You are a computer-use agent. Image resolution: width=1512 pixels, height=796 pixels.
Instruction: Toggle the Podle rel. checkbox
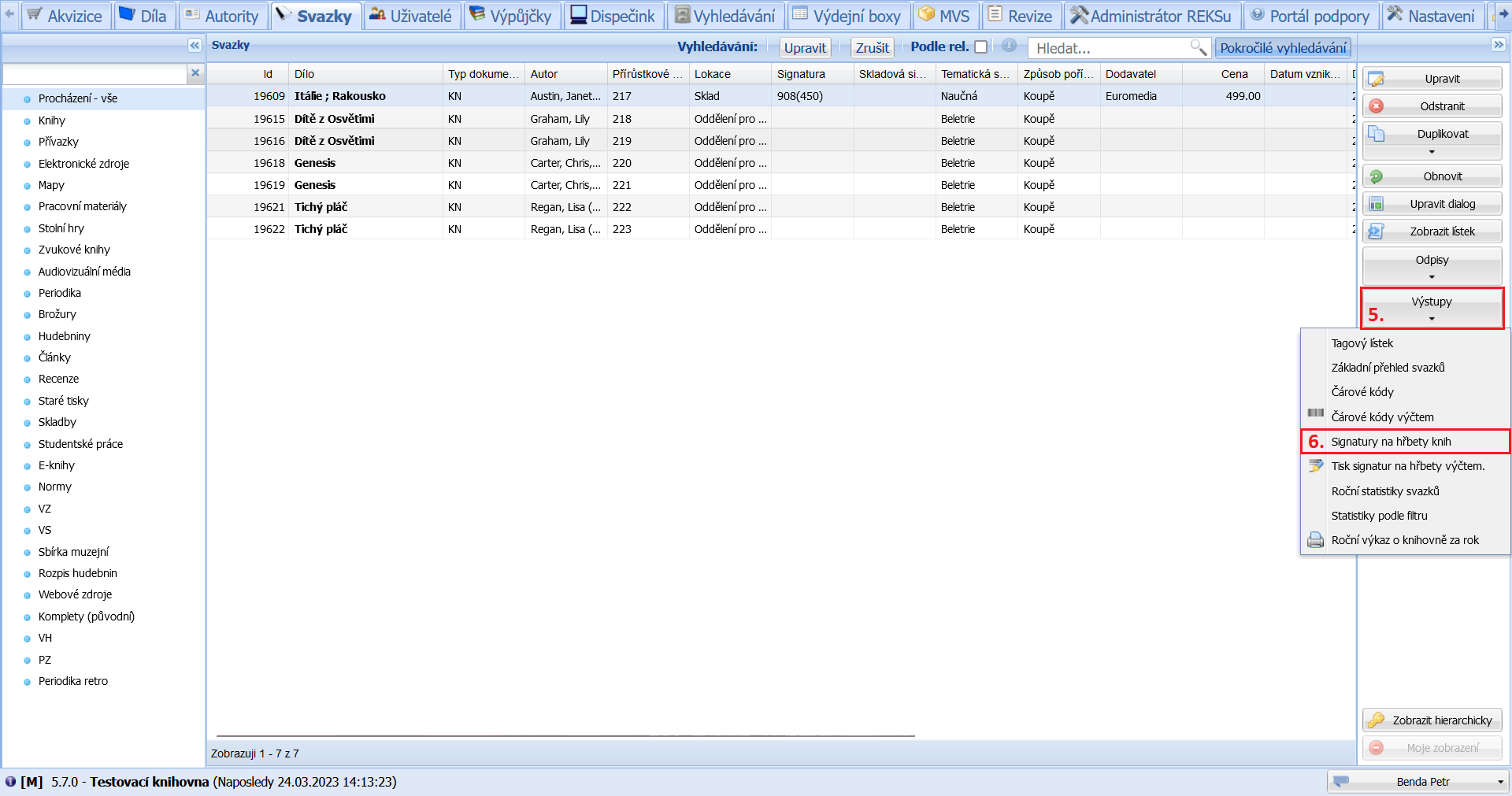(981, 47)
